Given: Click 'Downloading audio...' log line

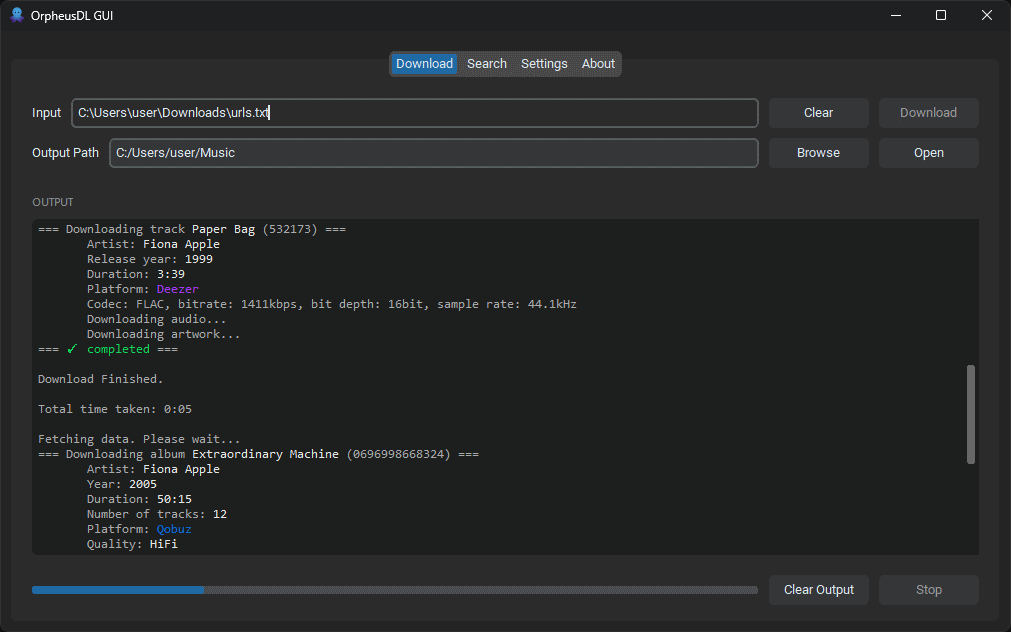Looking at the screenshot, I should [x=157, y=319].
